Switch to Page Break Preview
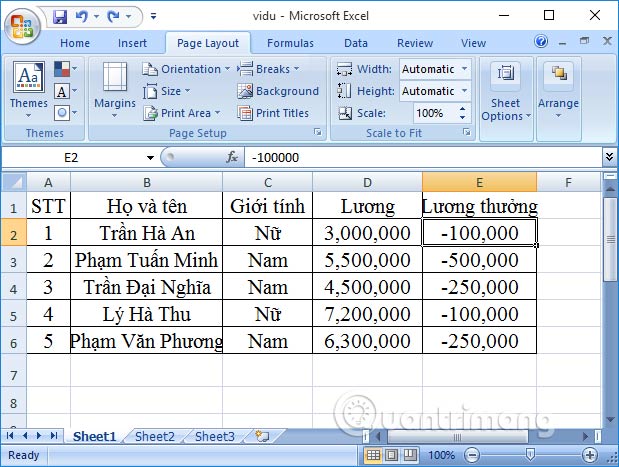Image resolution: width=619 pixels, height=467 pixels. (x=410, y=455)
